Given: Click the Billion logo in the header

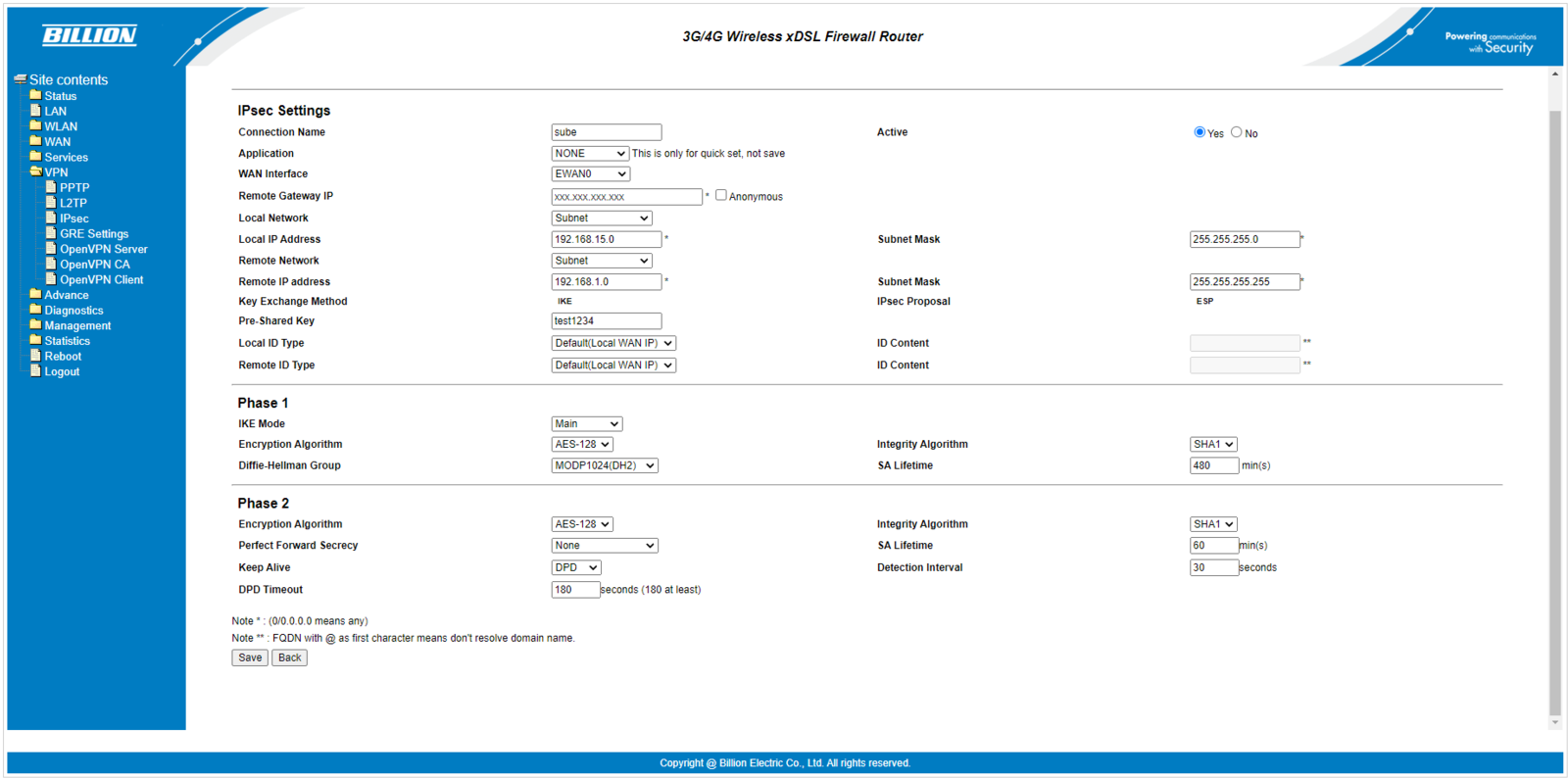Looking at the screenshot, I should coord(89,35).
